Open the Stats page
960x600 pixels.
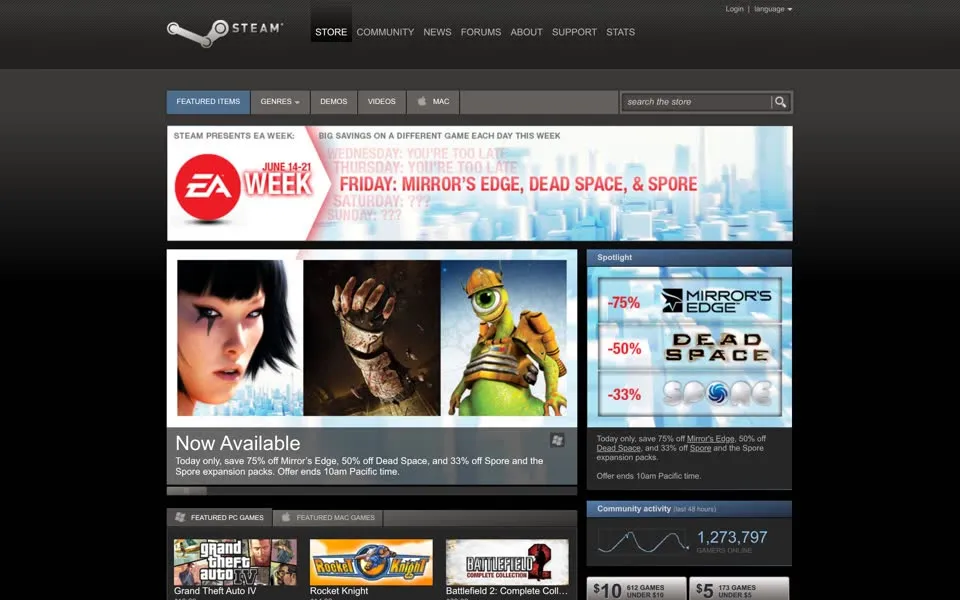pyautogui.click(x=620, y=32)
